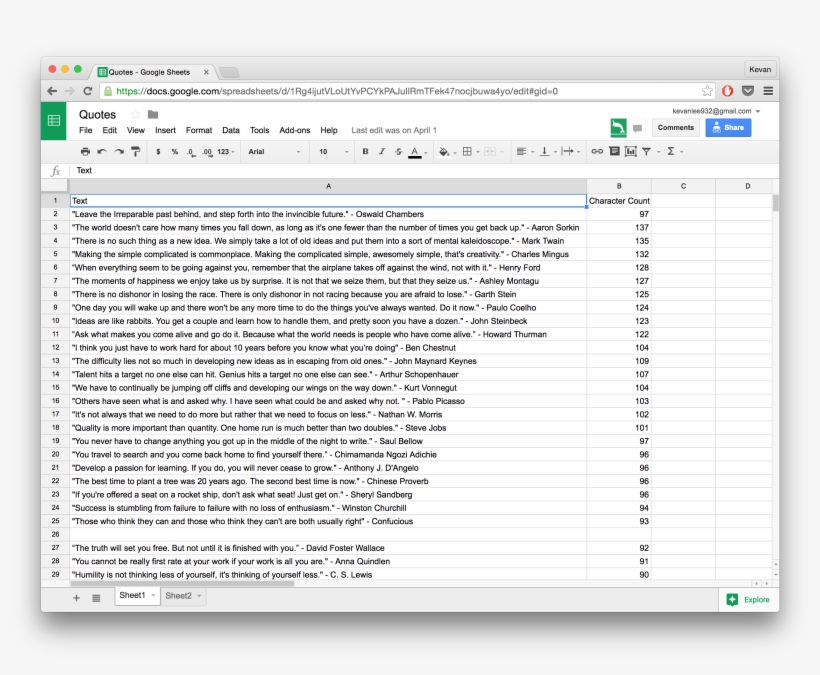Open the Add-ons menu
820x675 pixels.
click(x=294, y=130)
